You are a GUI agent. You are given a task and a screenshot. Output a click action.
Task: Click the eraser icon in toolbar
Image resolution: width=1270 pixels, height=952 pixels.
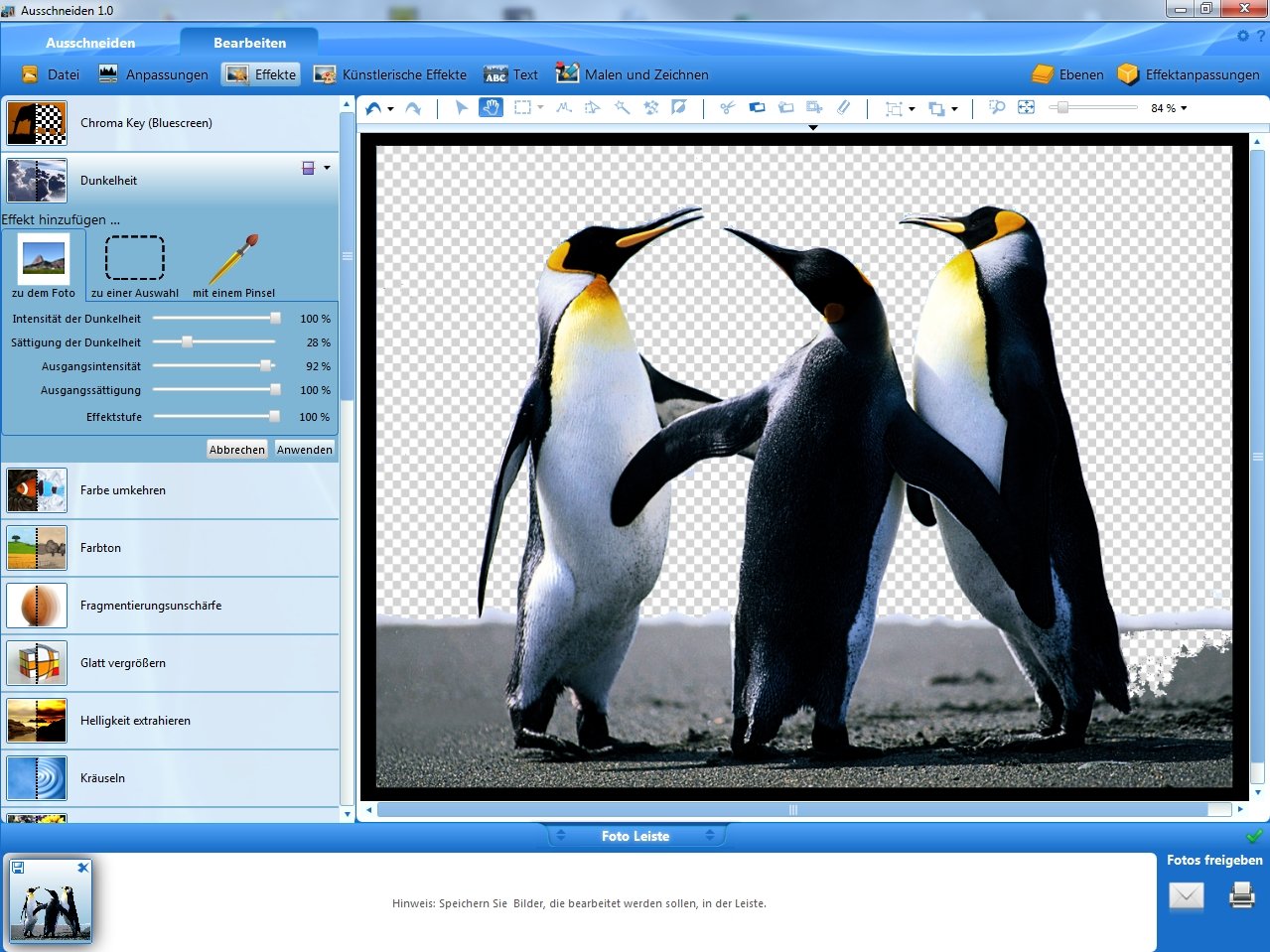843,107
